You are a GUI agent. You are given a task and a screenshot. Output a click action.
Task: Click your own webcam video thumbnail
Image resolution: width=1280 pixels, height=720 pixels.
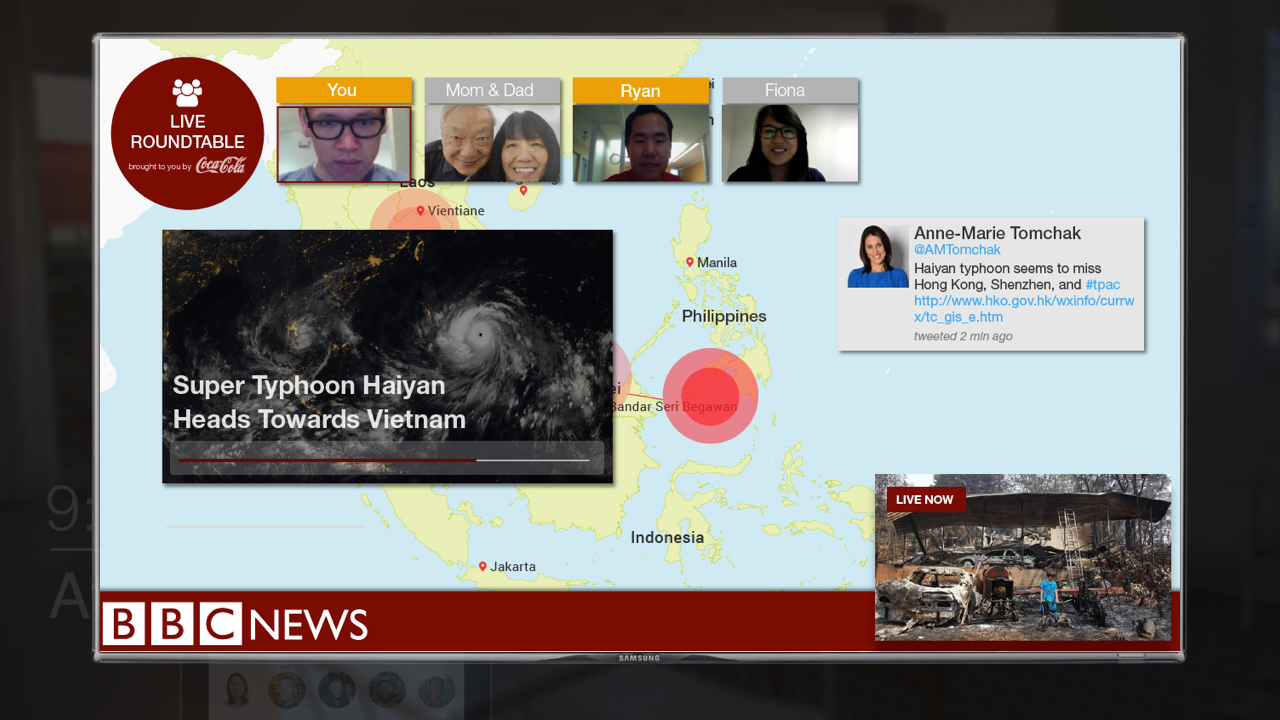344,144
